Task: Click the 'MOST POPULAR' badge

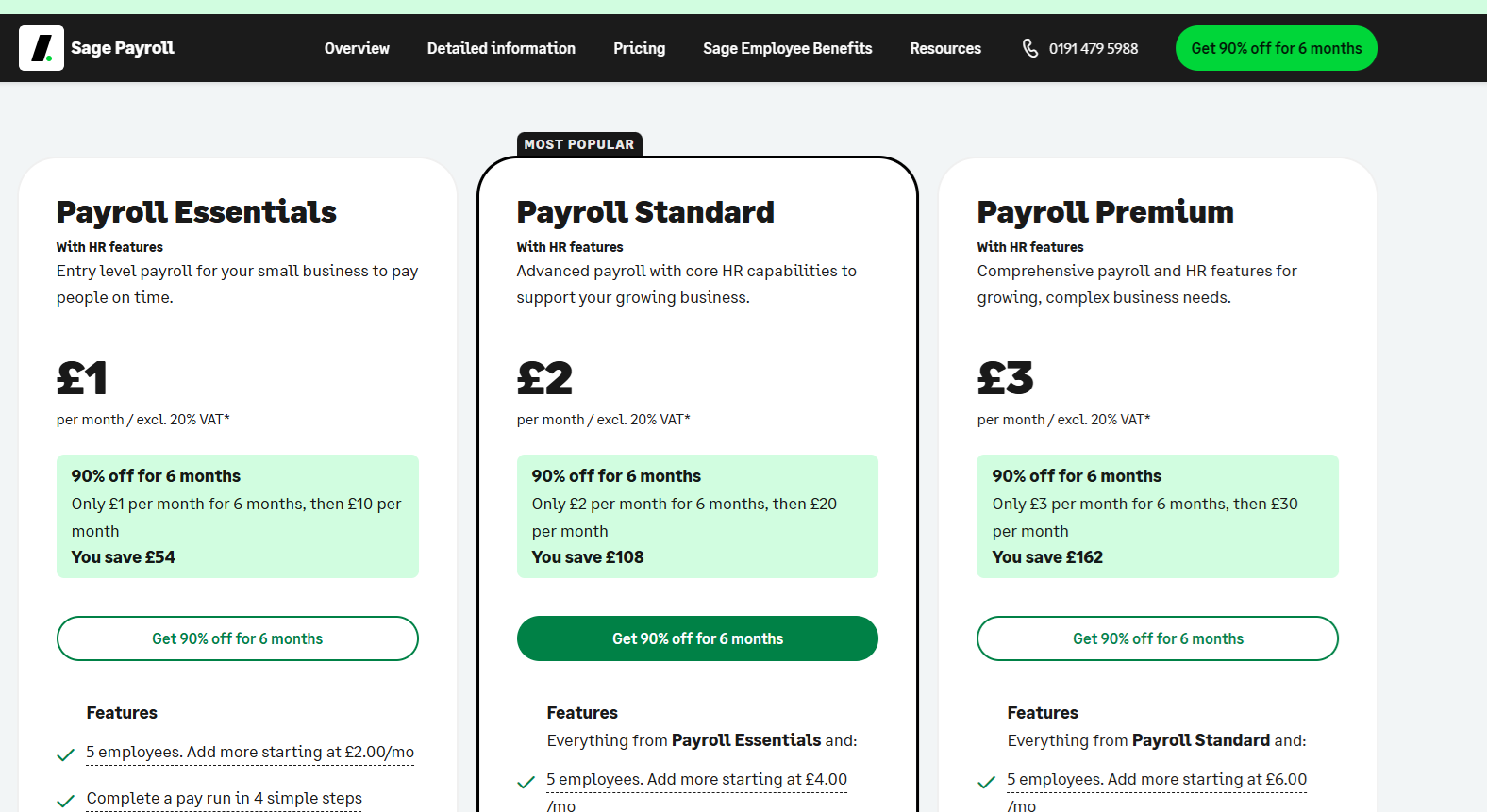Action: (x=579, y=143)
